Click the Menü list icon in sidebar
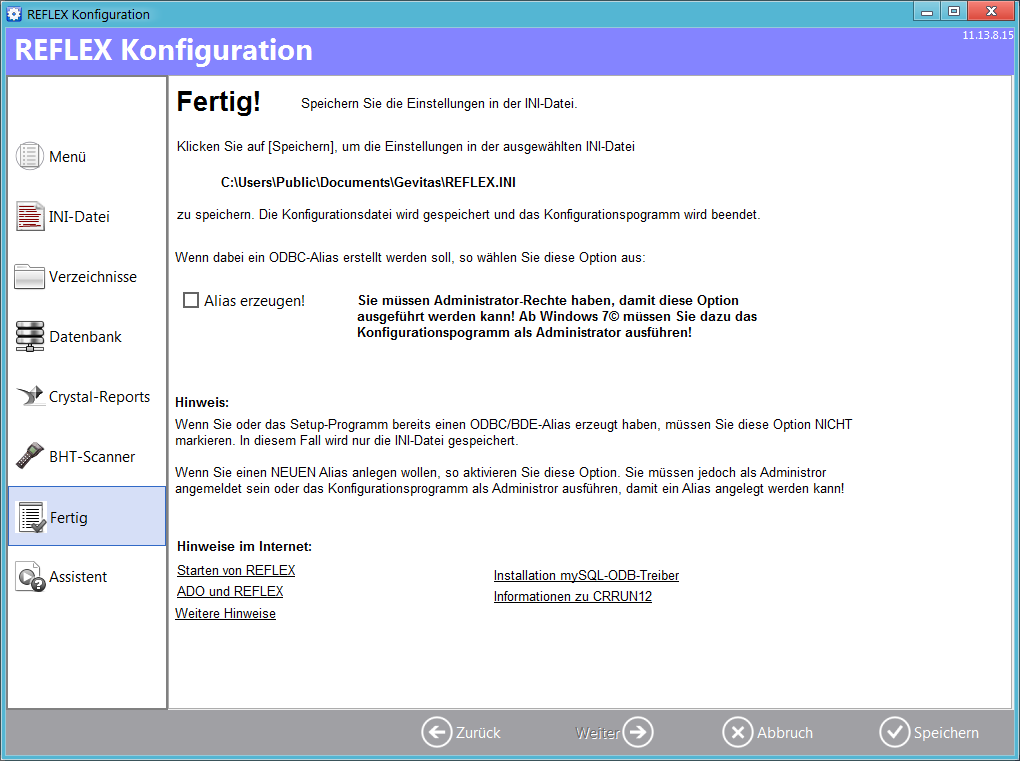Image resolution: width=1020 pixels, height=761 pixels. coord(30,156)
